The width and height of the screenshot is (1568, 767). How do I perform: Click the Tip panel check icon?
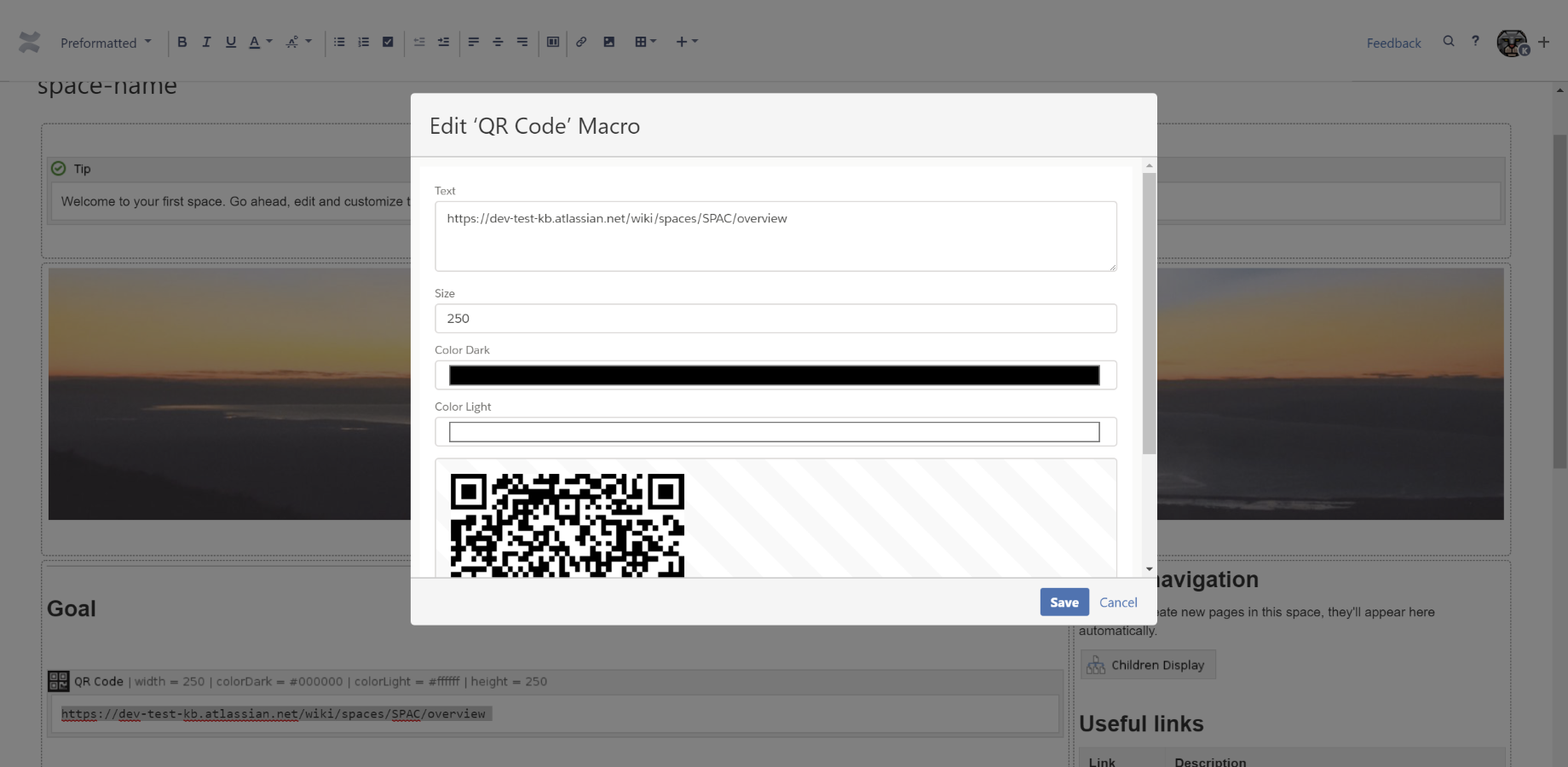(x=58, y=169)
